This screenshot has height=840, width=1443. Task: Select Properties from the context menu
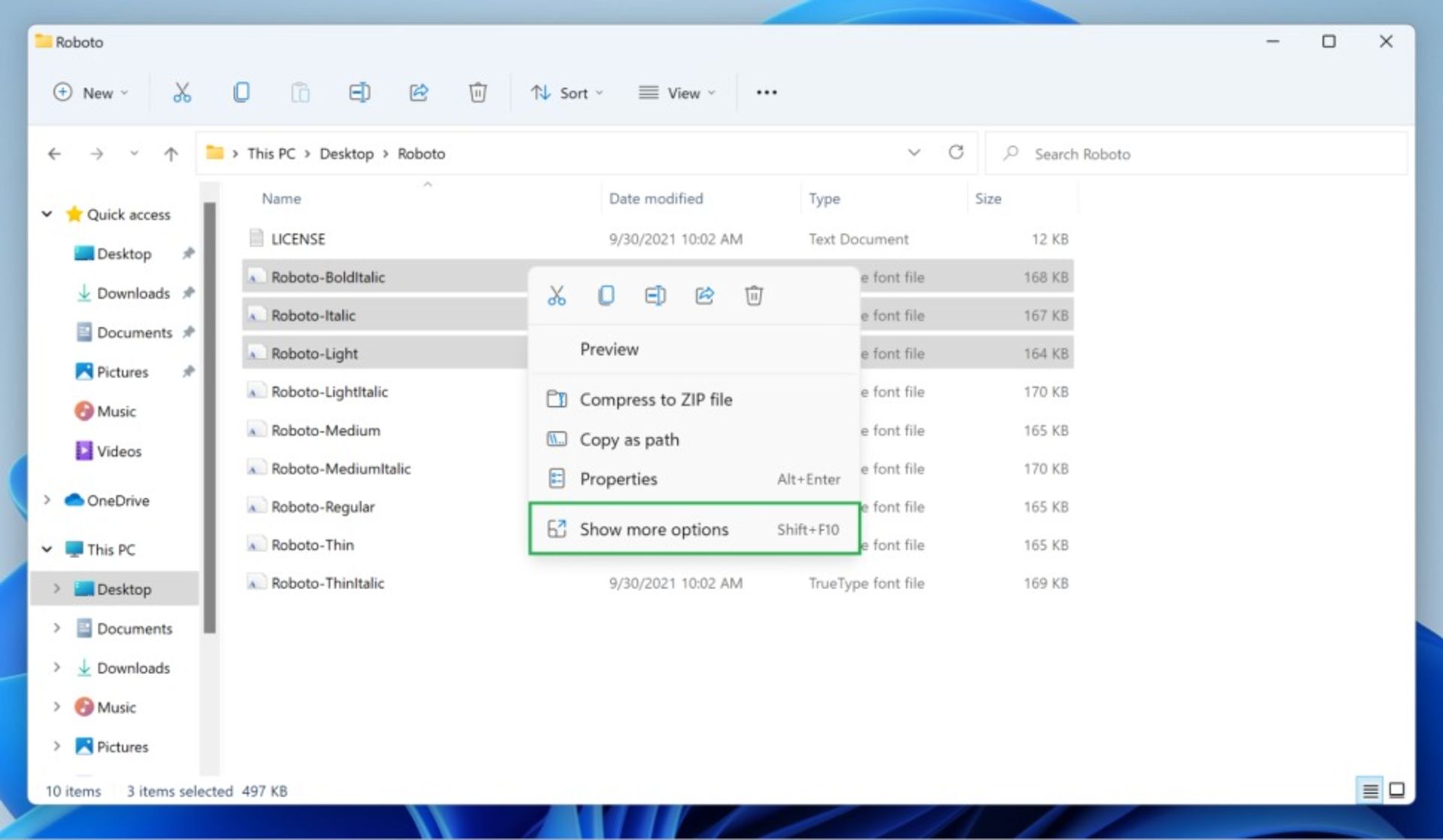(x=618, y=479)
